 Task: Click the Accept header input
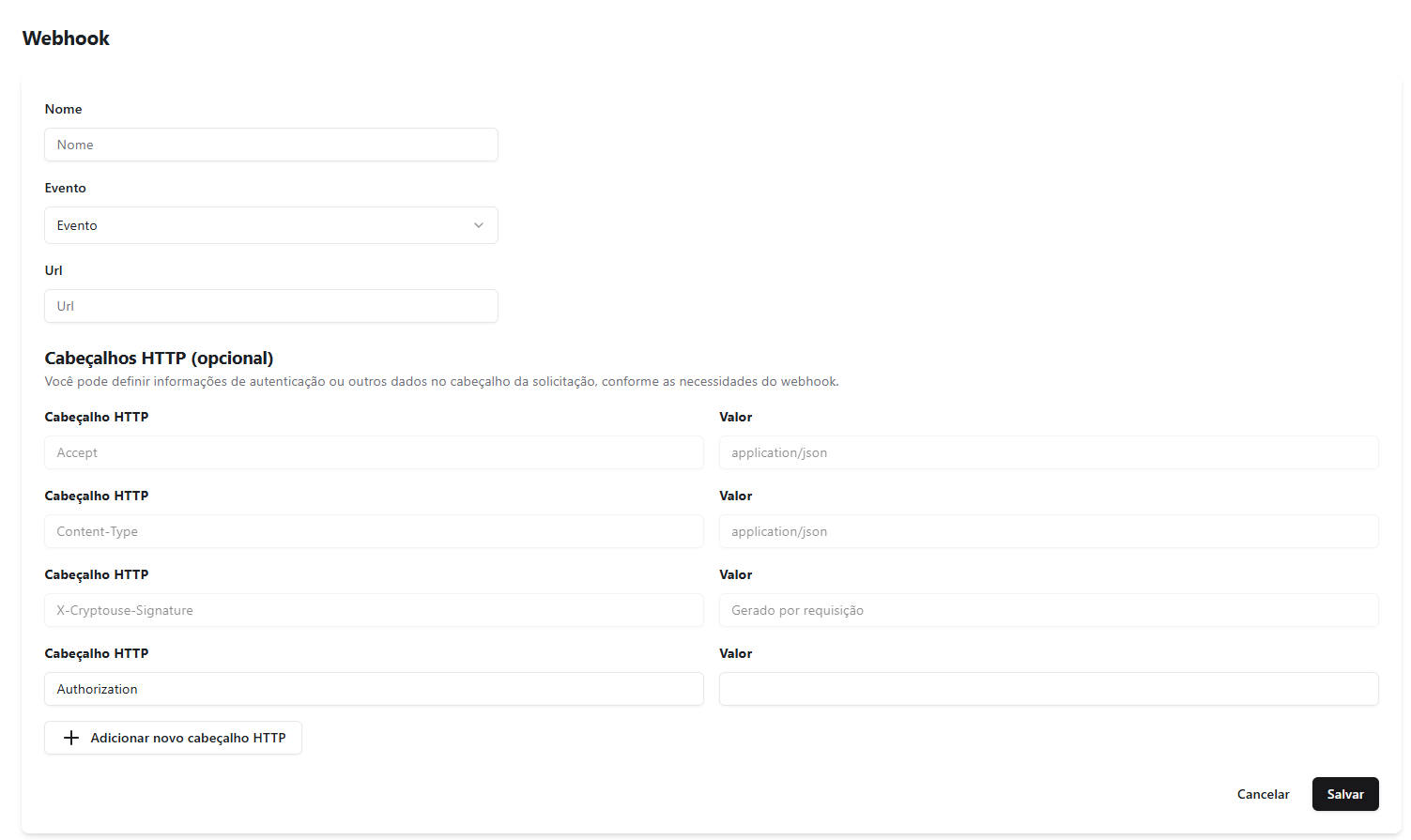pos(374,452)
